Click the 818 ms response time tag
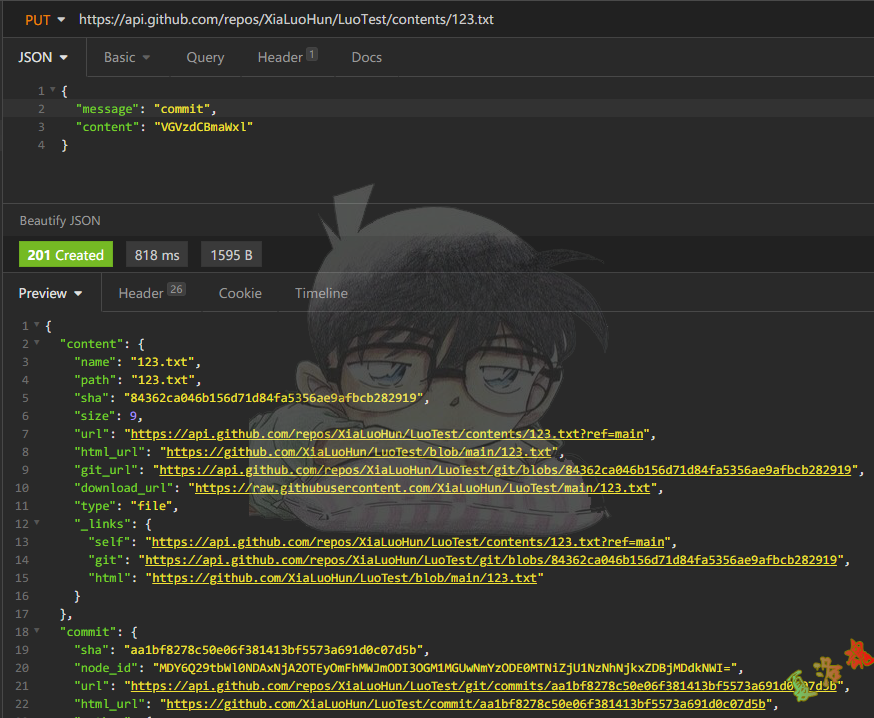The width and height of the screenshot is (874, 718). click(x=157, y=255)
